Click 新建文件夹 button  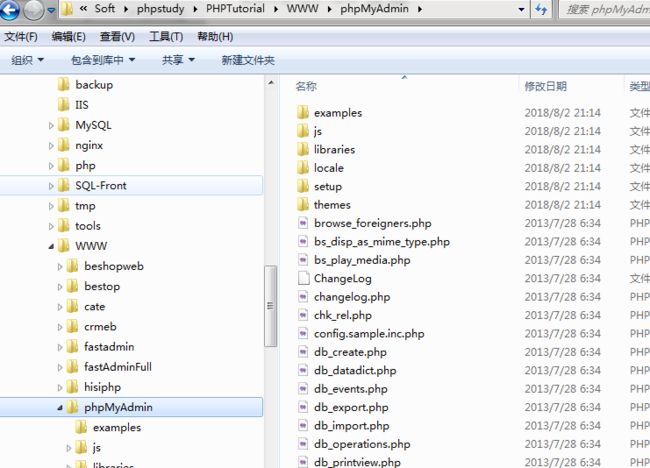pyautogui.click(x=248, y=61)
